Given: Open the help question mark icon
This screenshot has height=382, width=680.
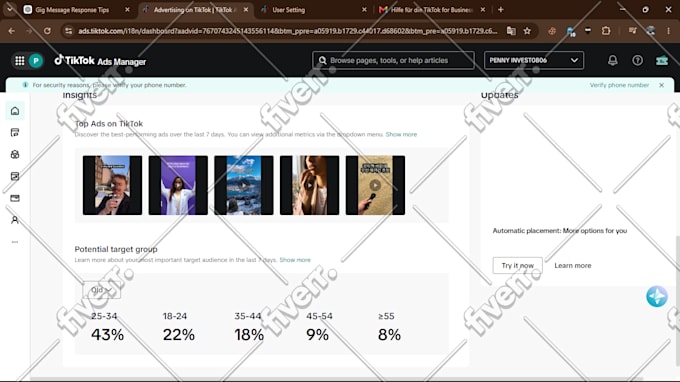Looking at the screenshot, I should click(x=637, y=60).
